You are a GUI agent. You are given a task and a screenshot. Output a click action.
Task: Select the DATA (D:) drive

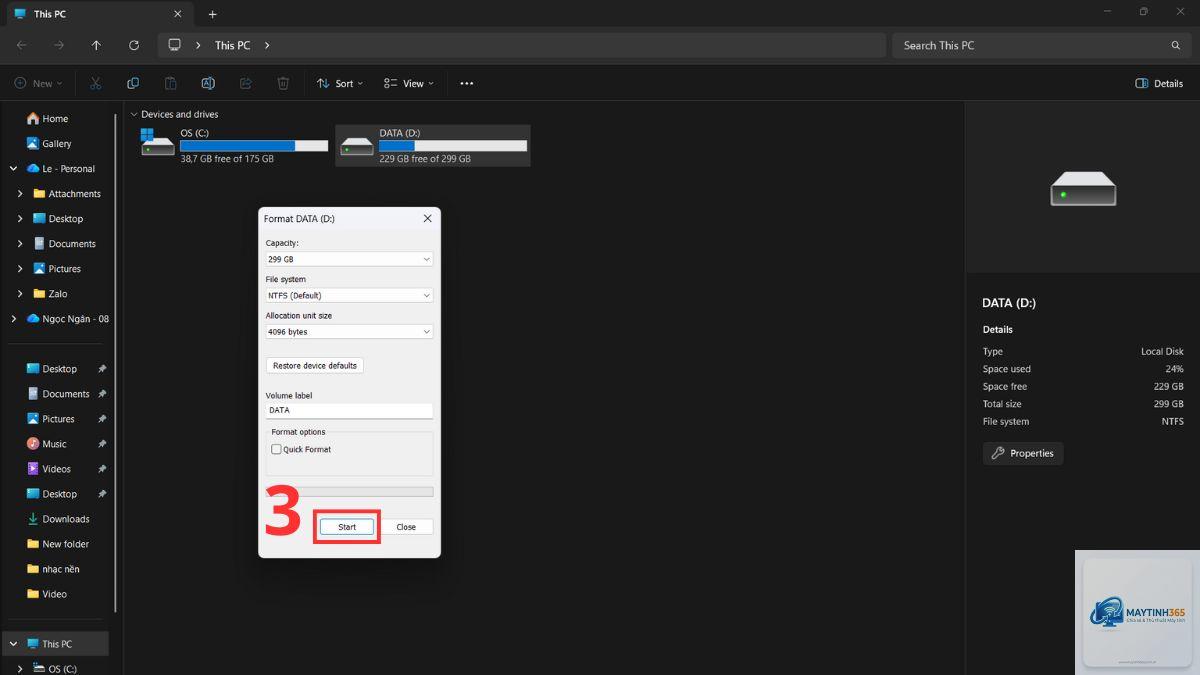[x=433, y=146]
